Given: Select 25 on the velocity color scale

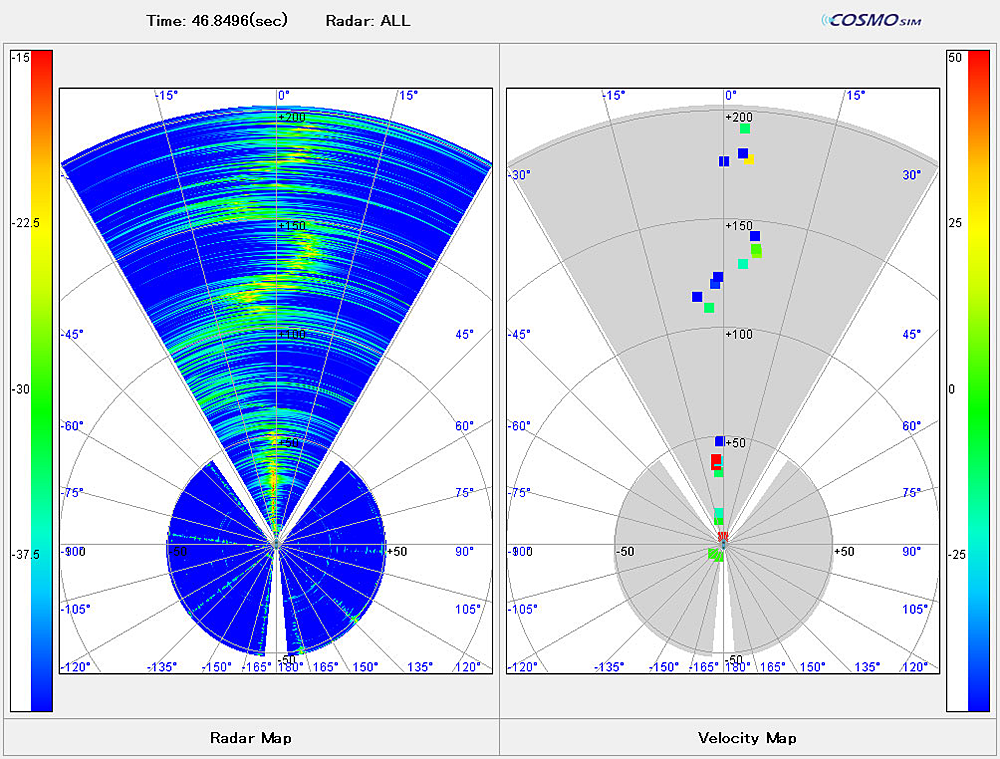Looking at the screenshot, I should click(x=955, y=223).
